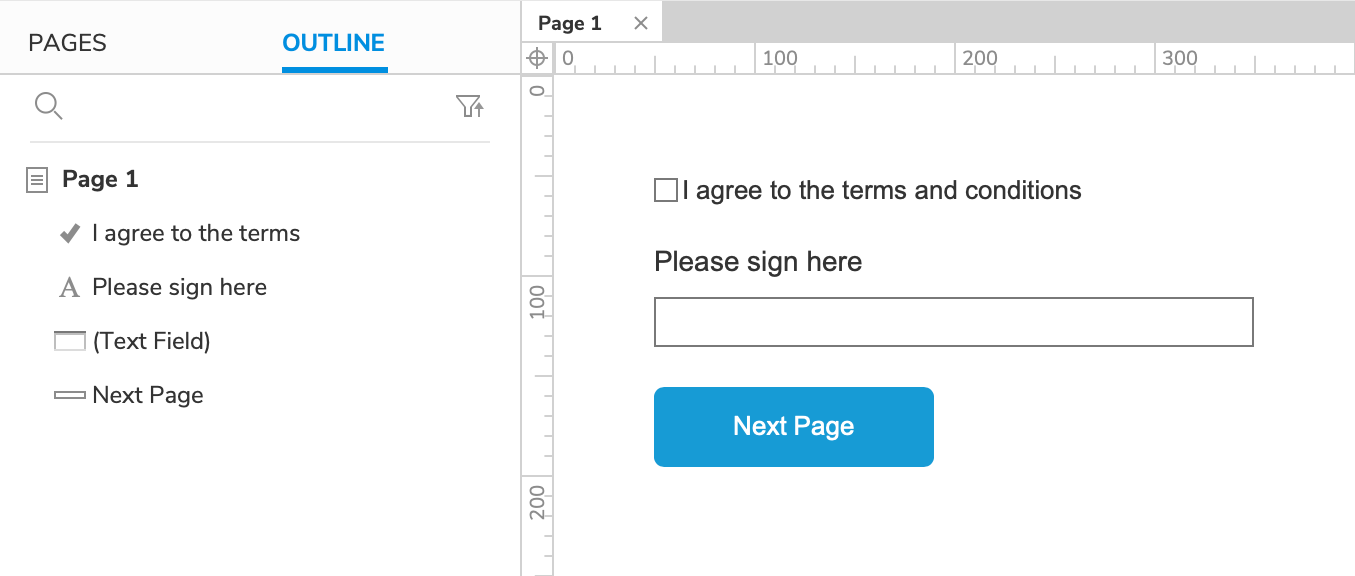Tick the terms and conditions checkbox
This screenshot has height=576, width=1355.
pos(666,190)
